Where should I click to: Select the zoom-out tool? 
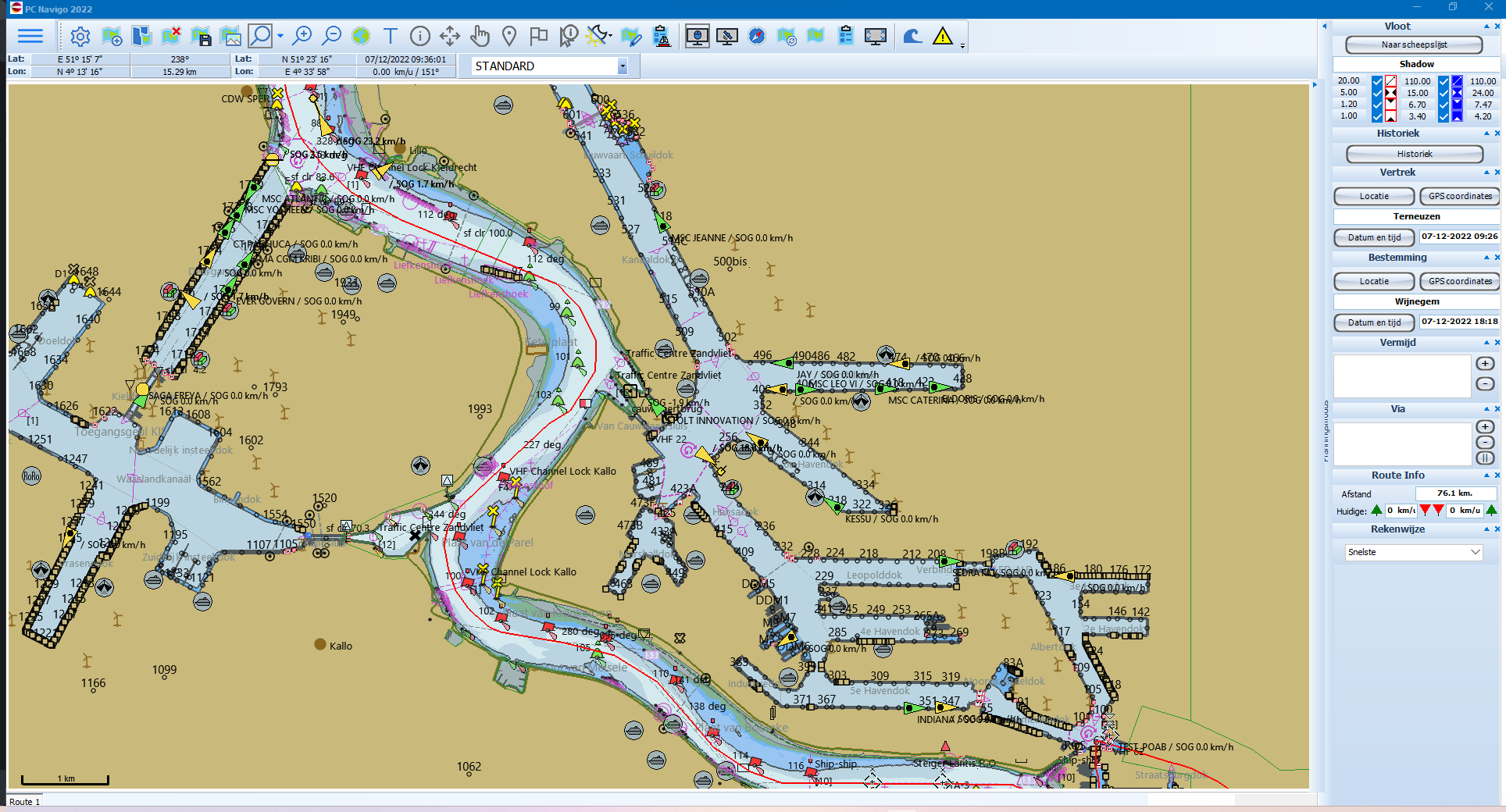click(x=331, y=36)
